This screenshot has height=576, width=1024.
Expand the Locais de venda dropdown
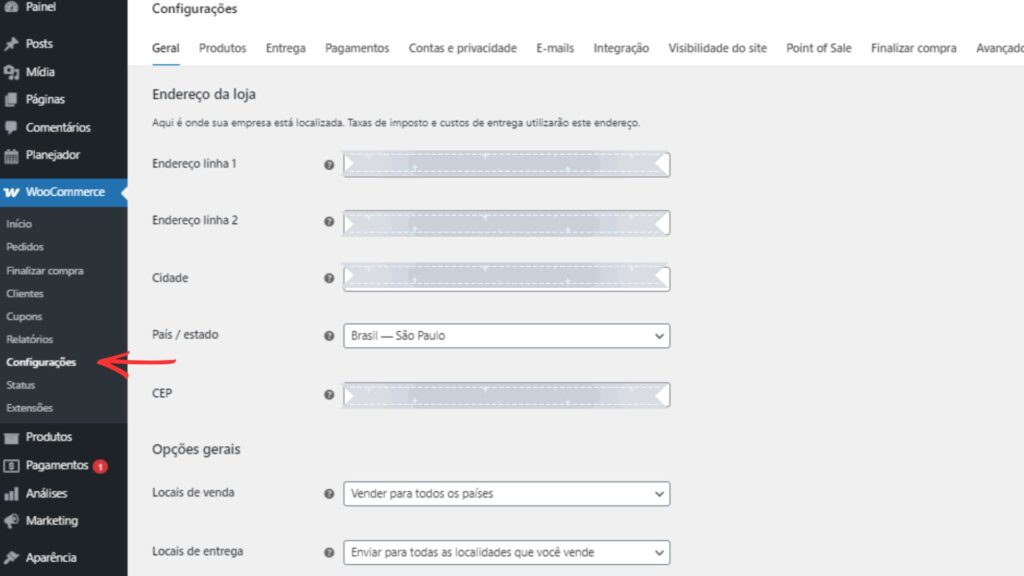pos(506,493)
